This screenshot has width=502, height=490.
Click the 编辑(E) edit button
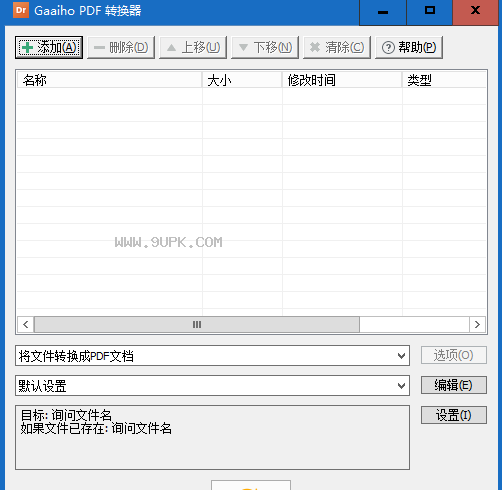click(x=454, y=385)
